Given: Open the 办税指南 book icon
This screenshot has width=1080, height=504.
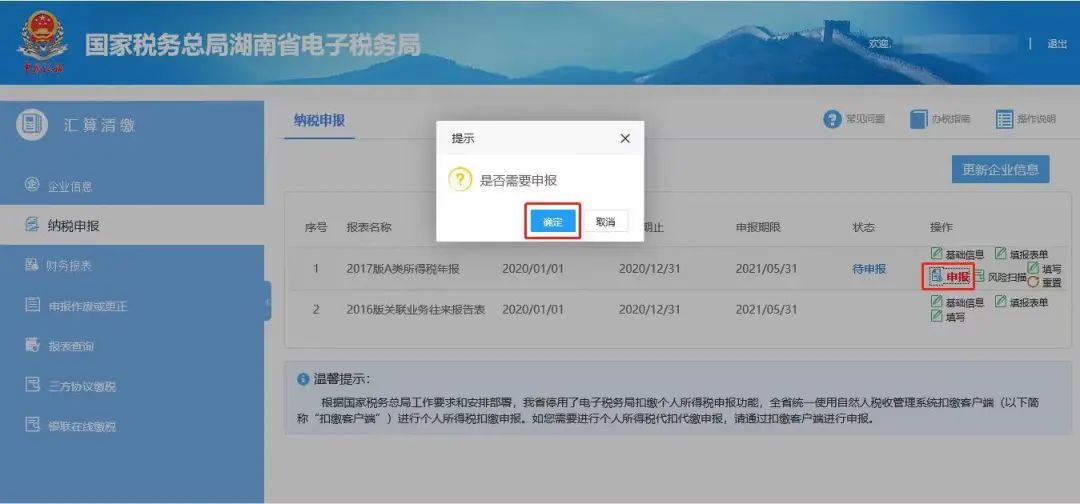Looking at the screenshot, I should pyautogui.click(x=918, y=119).
